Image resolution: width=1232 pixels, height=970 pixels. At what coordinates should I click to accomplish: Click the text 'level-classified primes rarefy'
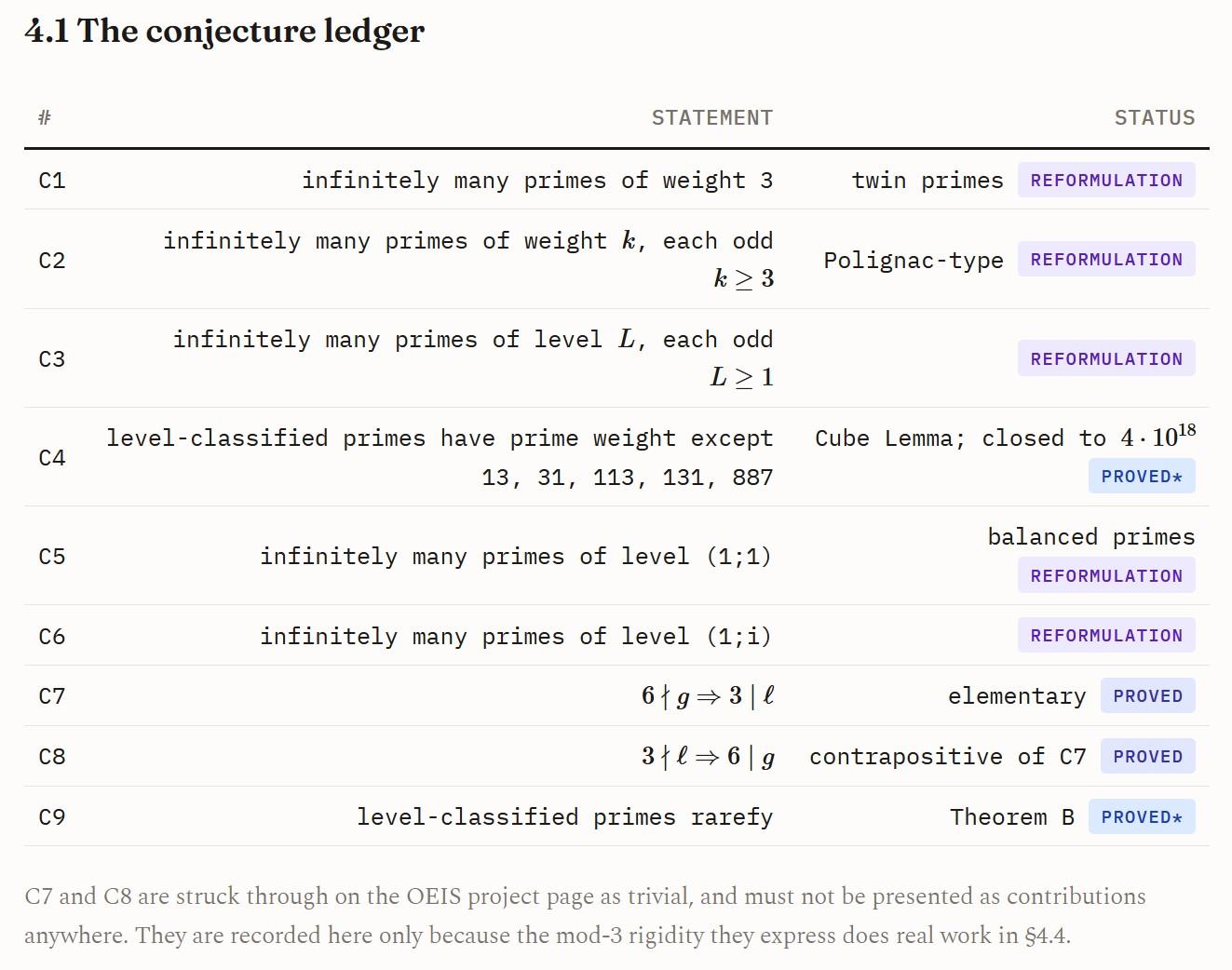(565, 817)
